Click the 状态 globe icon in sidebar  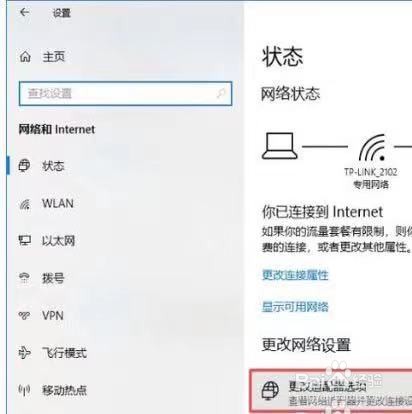coord(24,166)
